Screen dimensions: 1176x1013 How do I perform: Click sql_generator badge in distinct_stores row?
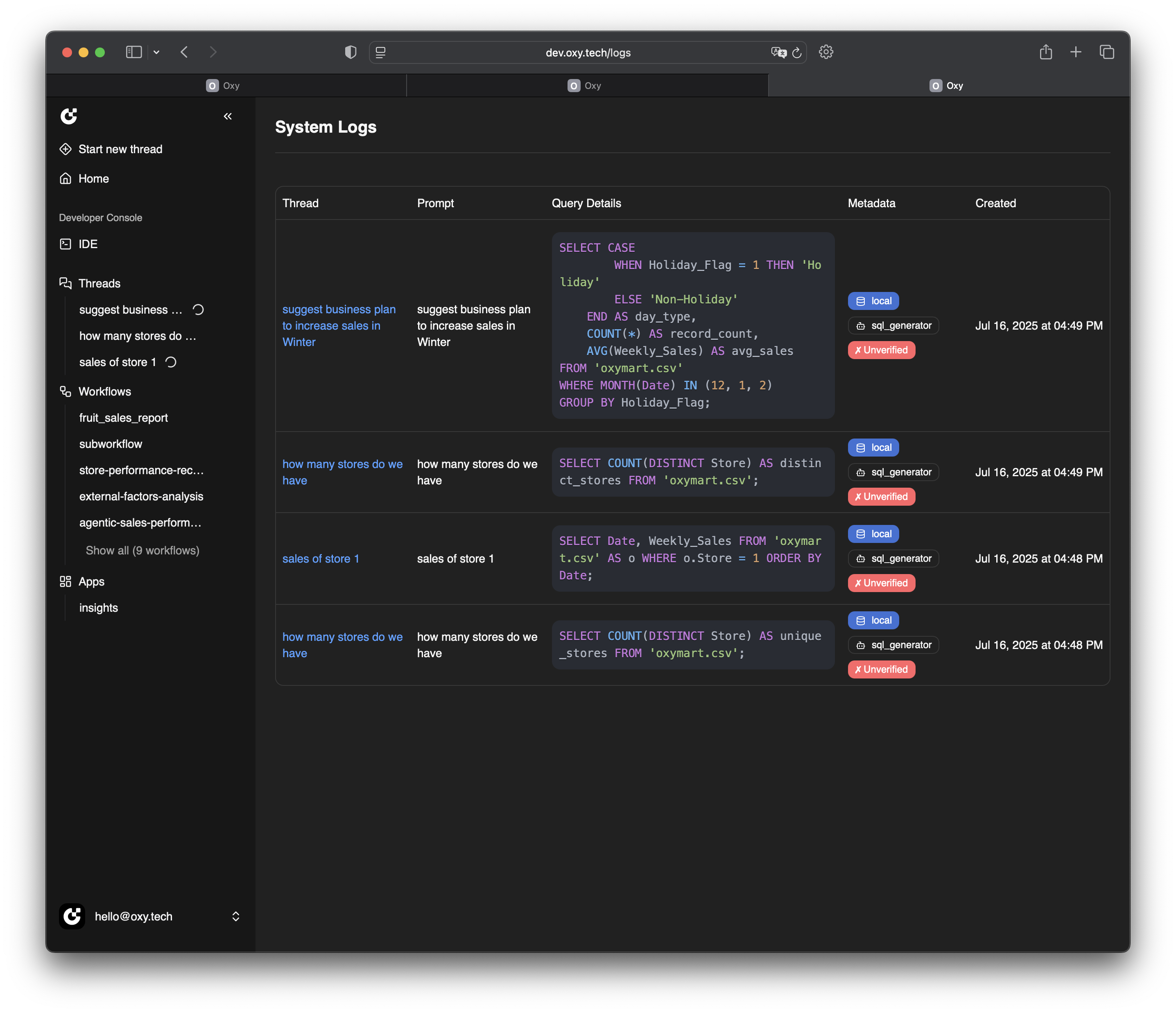pos(893,472)
